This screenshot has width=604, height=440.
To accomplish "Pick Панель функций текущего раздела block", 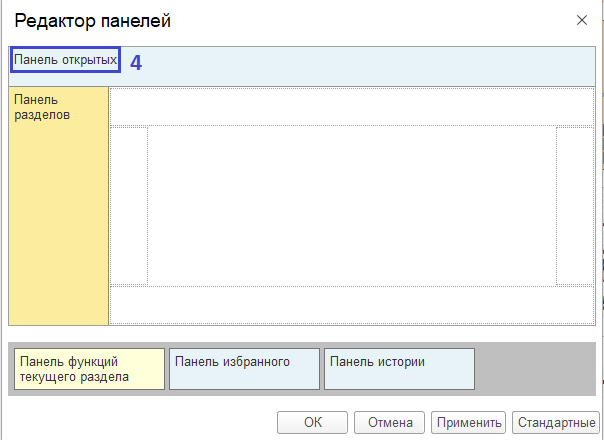I will [86, 368].
